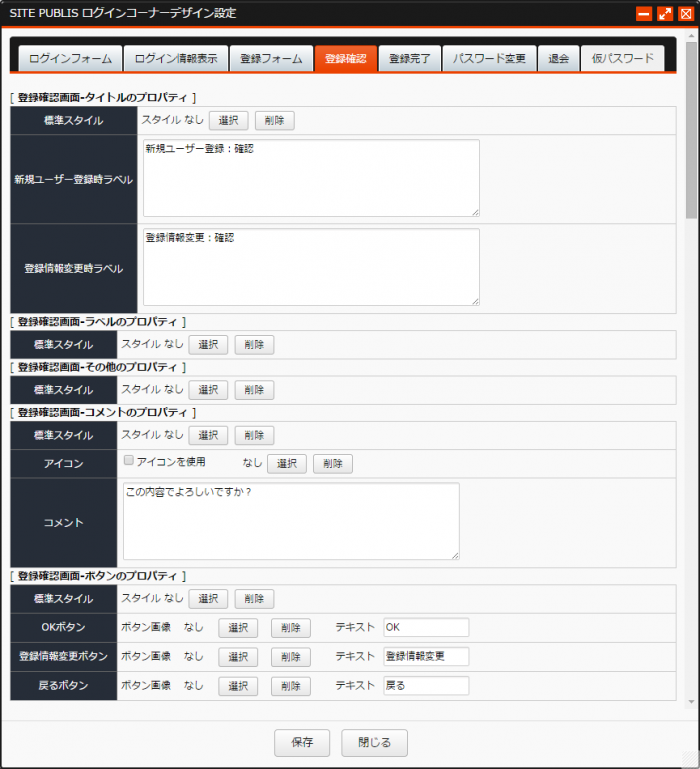The height and width of the screenshot is (769, 700).
Task: Minimize the SITE PUBLIS dialog window
Action: (x=644, y=14)
